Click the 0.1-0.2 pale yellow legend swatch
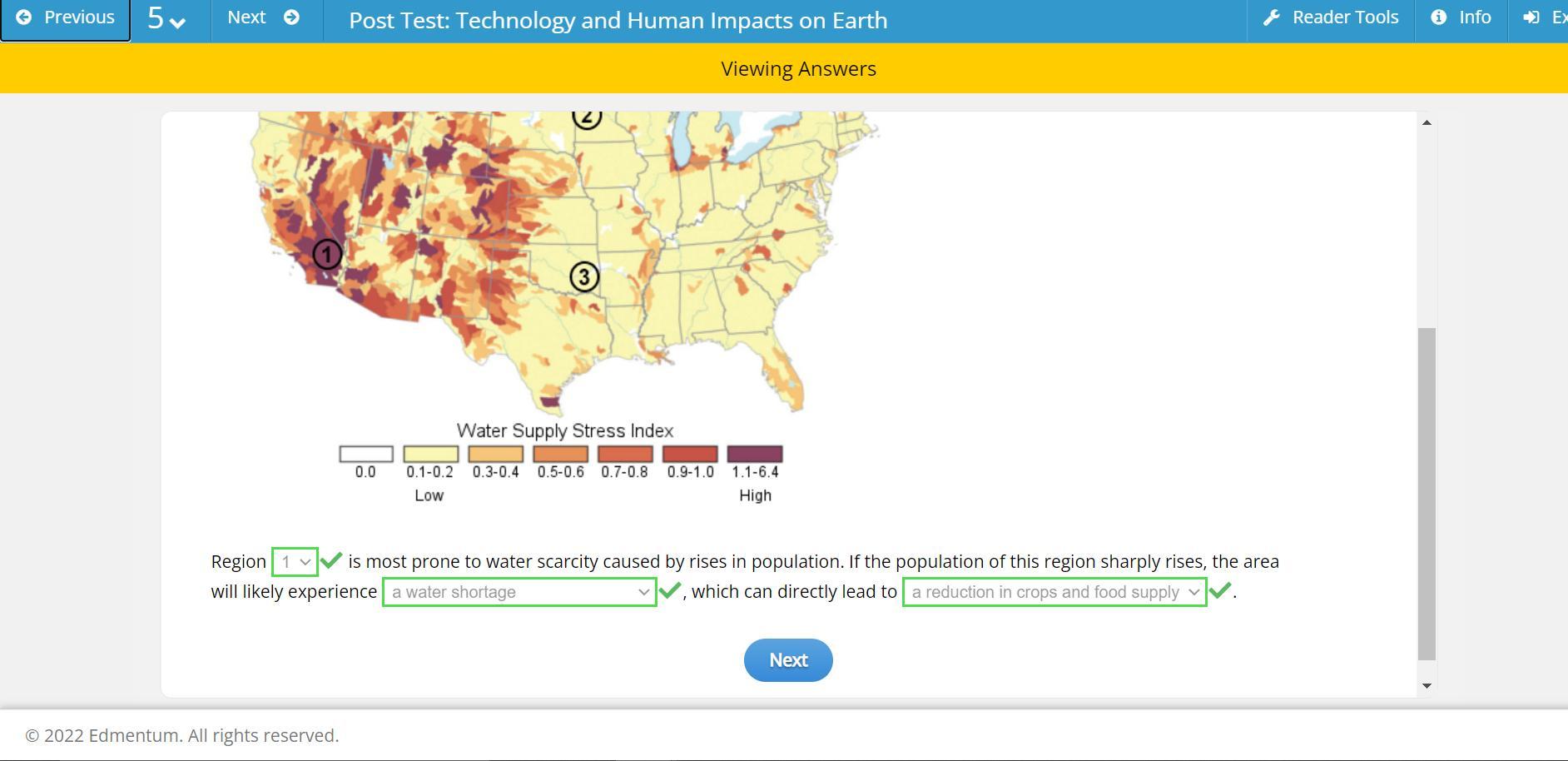This screenshot has height=761, width=1568. click(431, 454)
